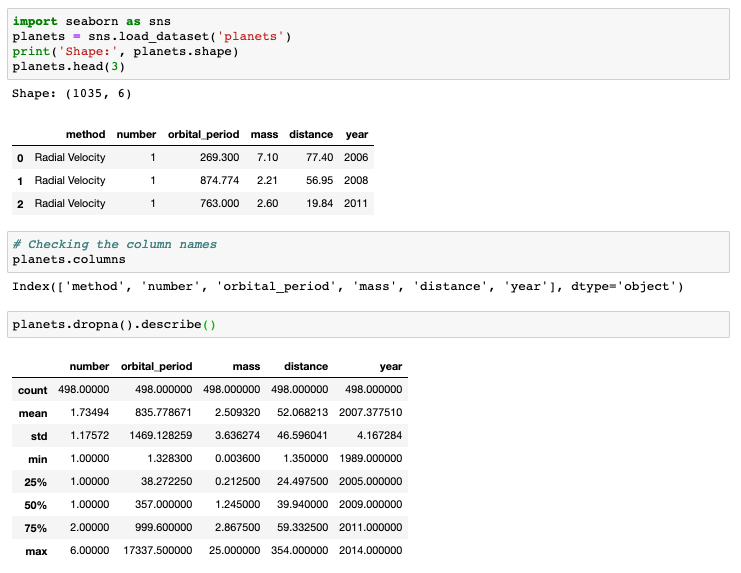Select the '# Checking the column names' comment
The width and height of the screenshot is (741, 573).
point(115,244)
